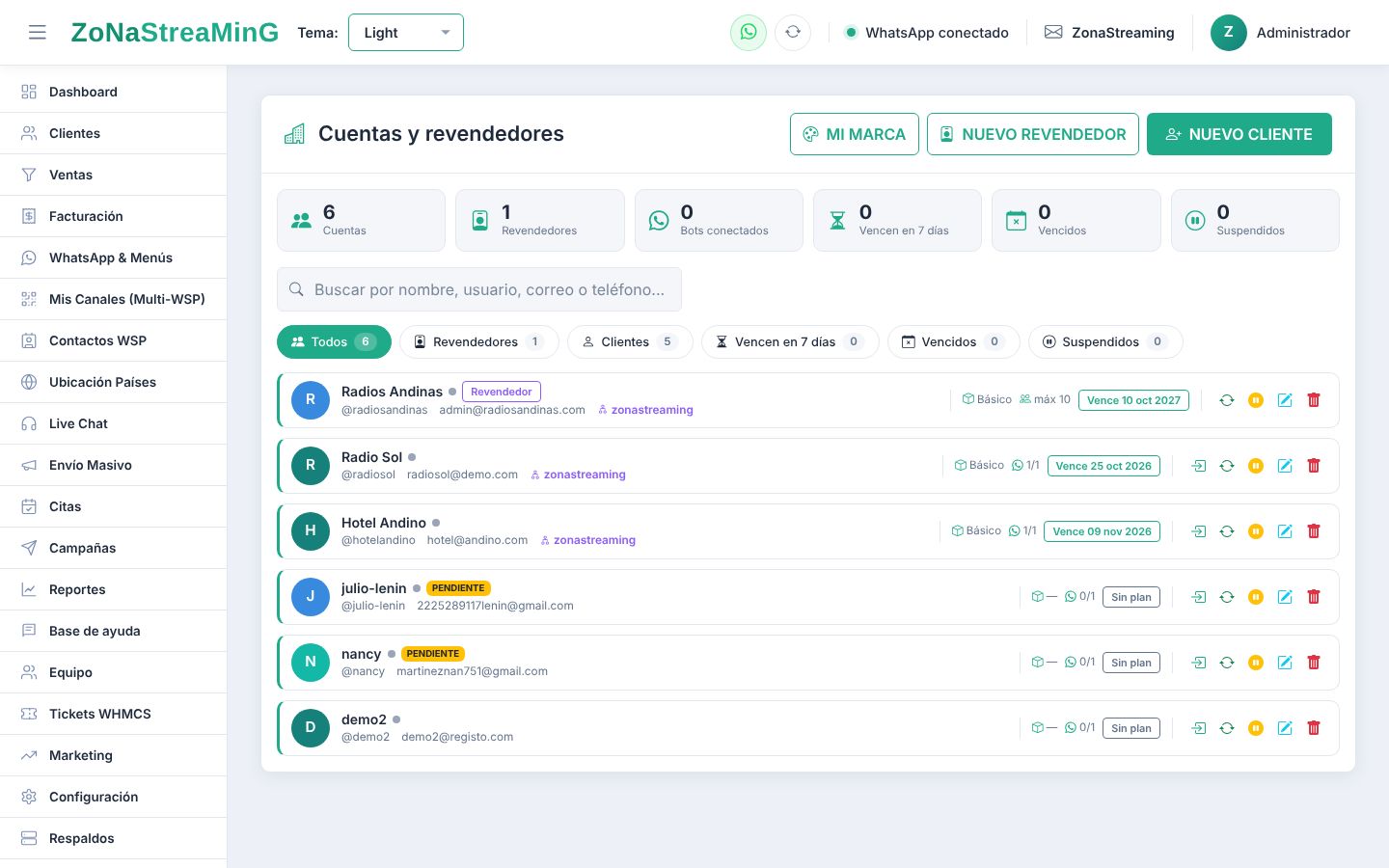Click the login-as icon for julio-lenin
Image resolution: width=1389 pixels, height=868 pixels.
click(1198, 597)
